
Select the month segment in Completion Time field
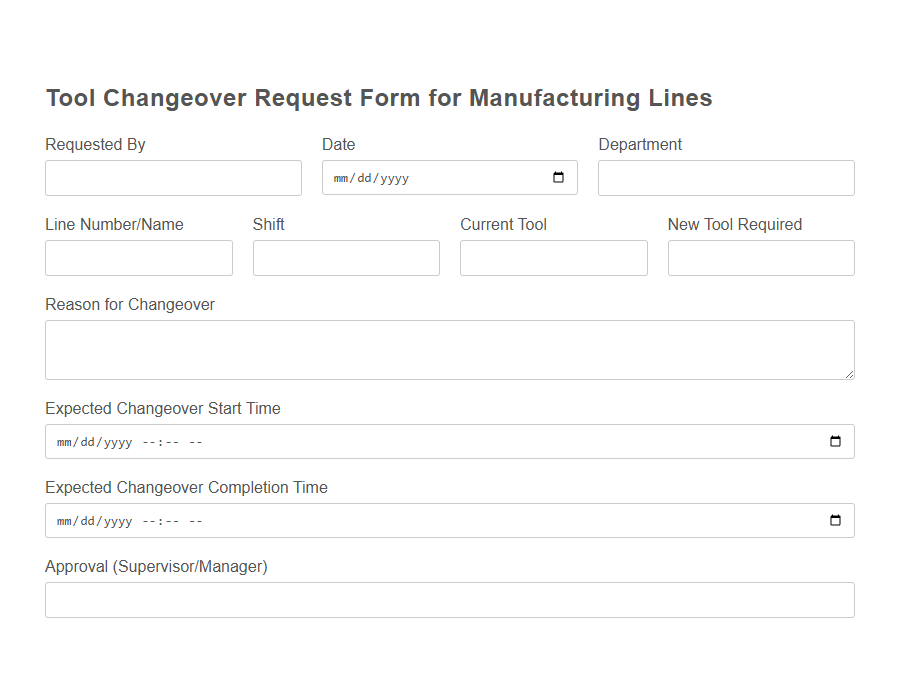(62, 520)
